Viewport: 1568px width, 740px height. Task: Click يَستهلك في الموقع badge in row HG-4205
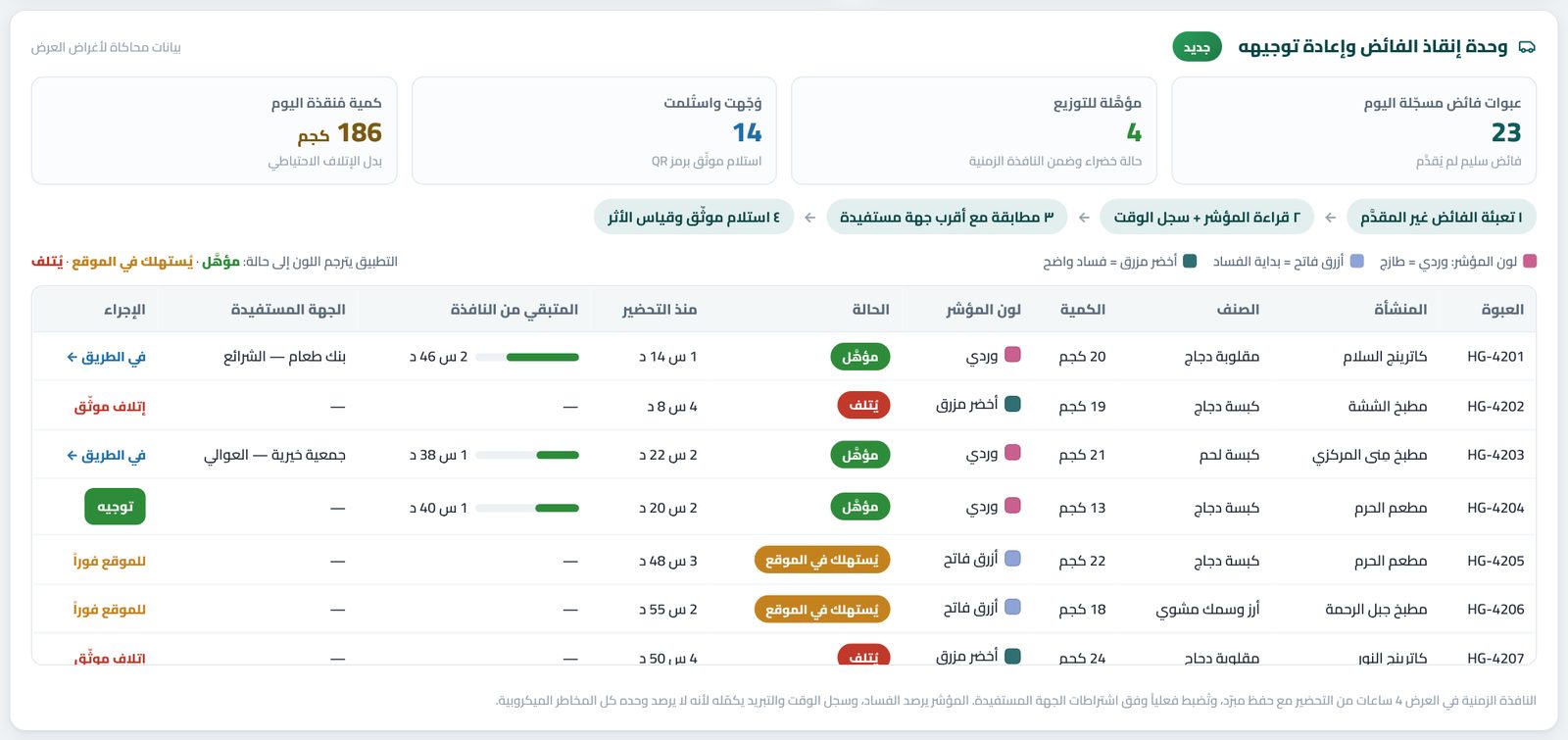coord(822,560)
